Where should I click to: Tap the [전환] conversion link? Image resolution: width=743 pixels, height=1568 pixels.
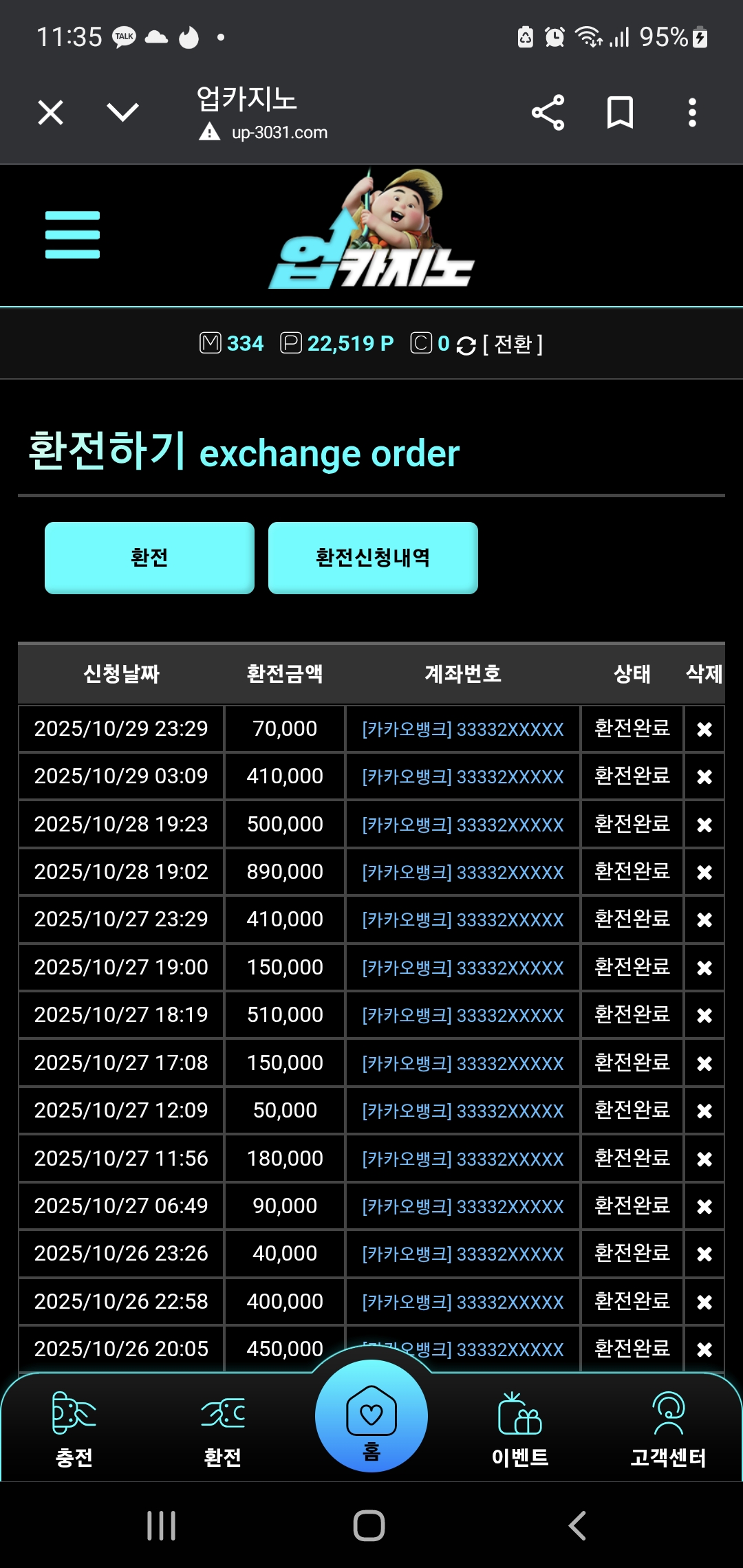point(513,344)
